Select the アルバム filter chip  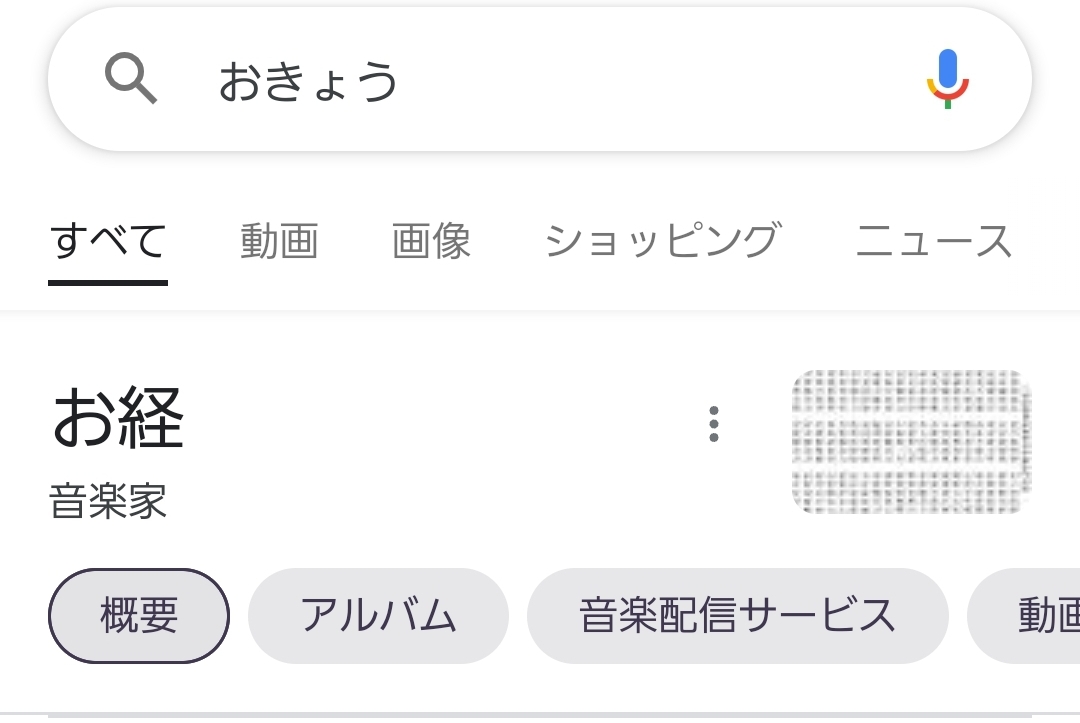[x=378, y=616]
